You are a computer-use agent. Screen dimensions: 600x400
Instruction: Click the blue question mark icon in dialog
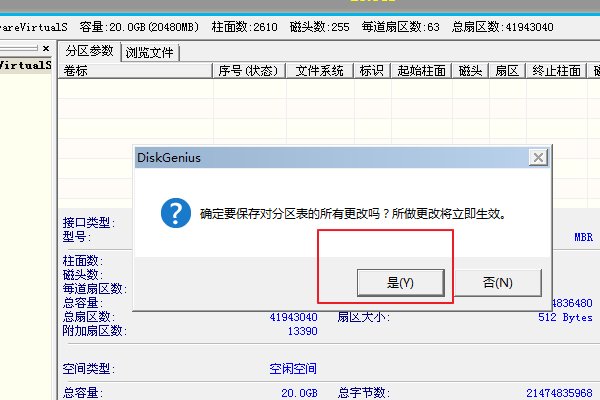coord(176,213)
